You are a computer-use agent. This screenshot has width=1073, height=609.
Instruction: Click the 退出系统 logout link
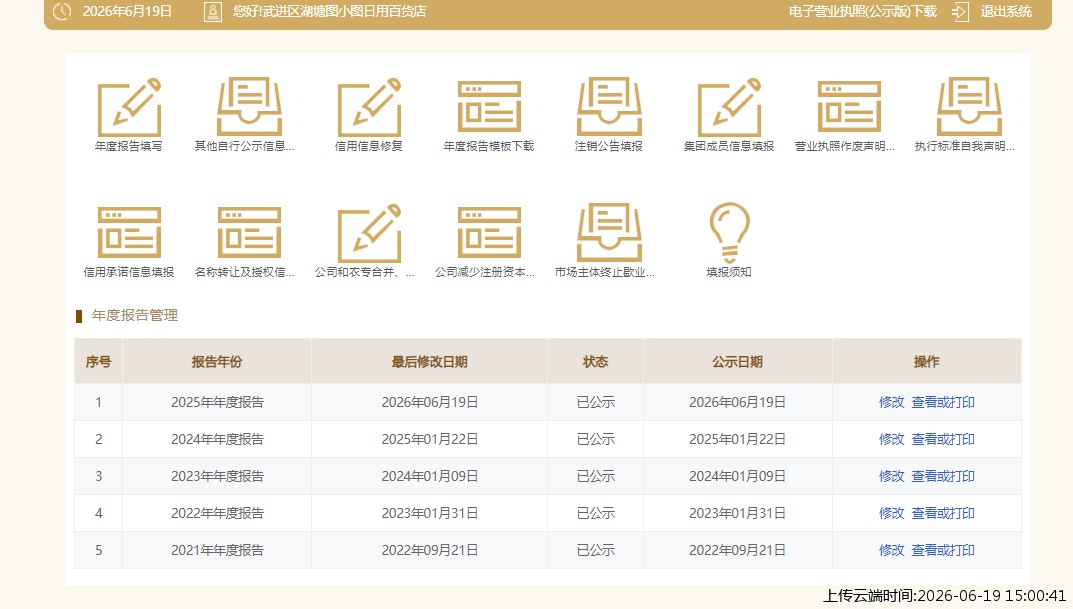pyautogui.click(x=1006, y=11)
